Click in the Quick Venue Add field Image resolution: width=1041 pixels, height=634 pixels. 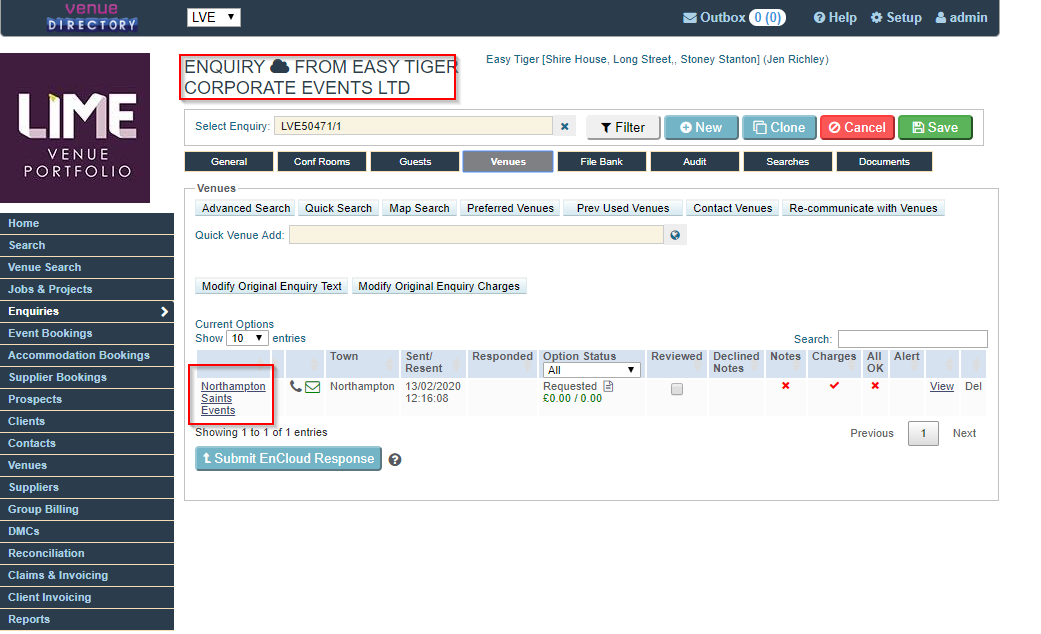(x=476, y=235)
